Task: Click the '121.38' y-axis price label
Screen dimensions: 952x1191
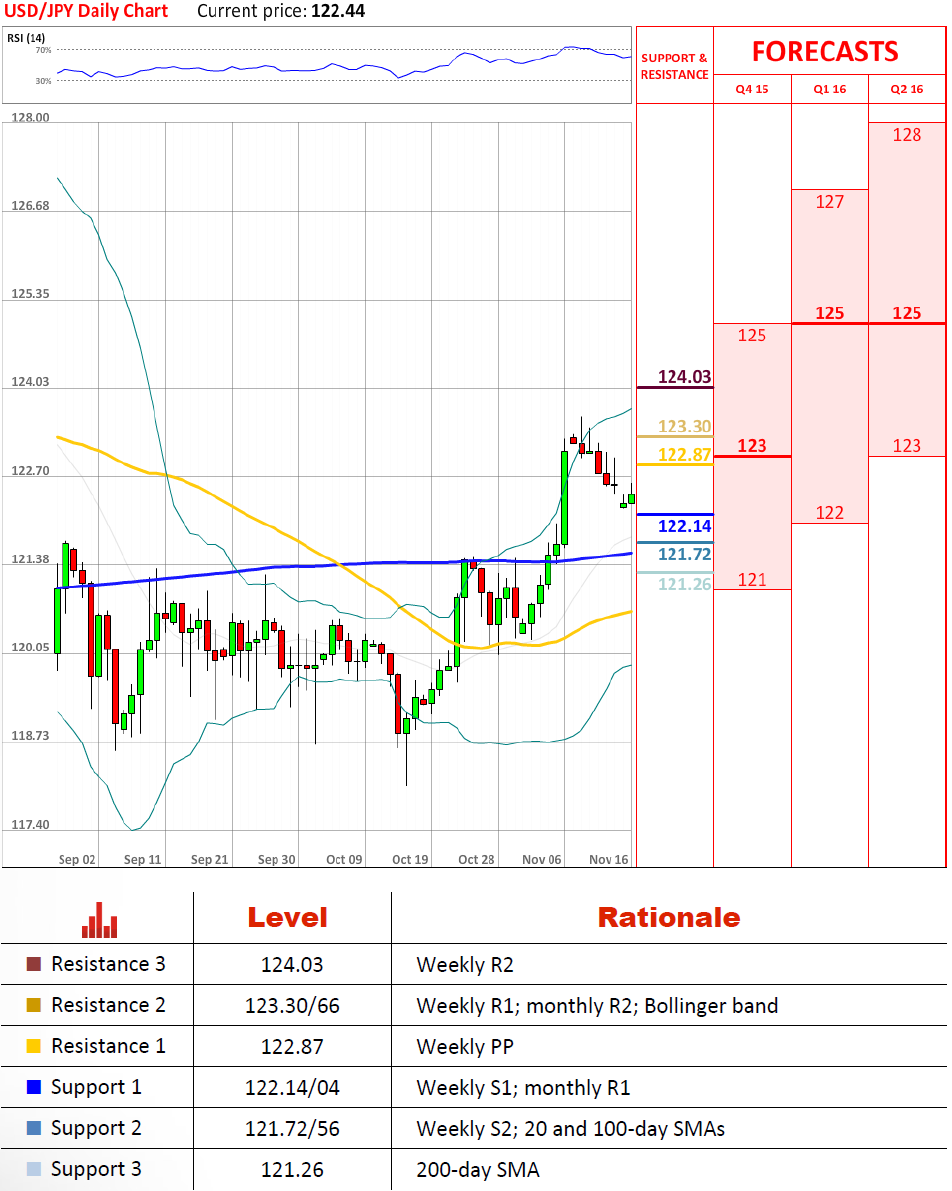Action: pyautogui.click(x=30, y=559)
